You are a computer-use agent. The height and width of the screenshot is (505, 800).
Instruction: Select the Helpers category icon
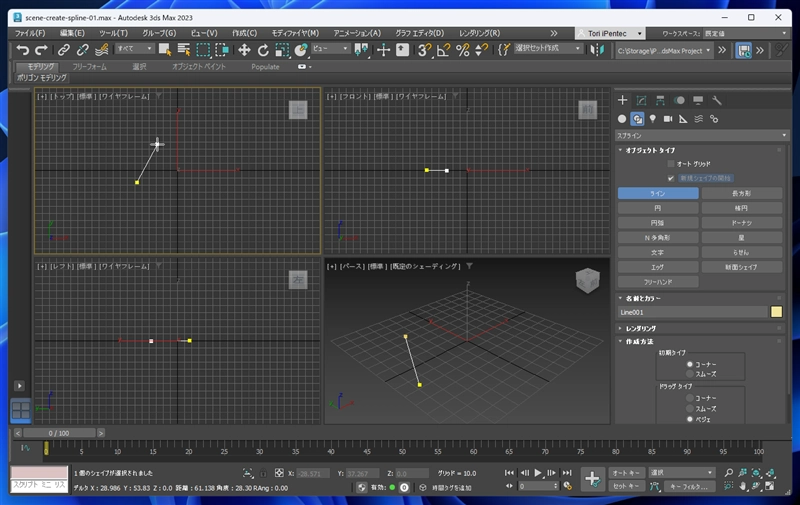coord(683,119)
